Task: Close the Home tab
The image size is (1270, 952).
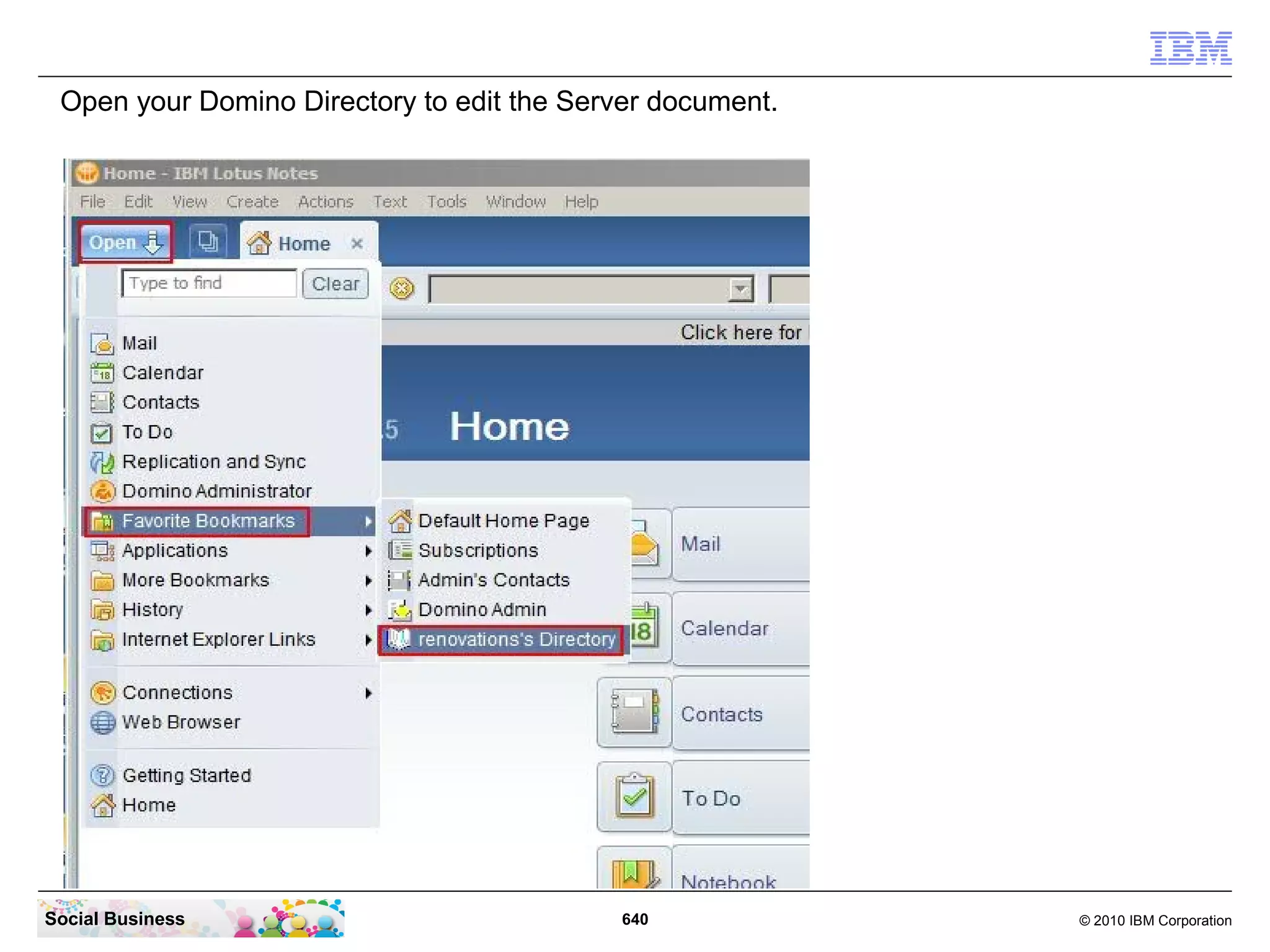Action: point(357,244)
